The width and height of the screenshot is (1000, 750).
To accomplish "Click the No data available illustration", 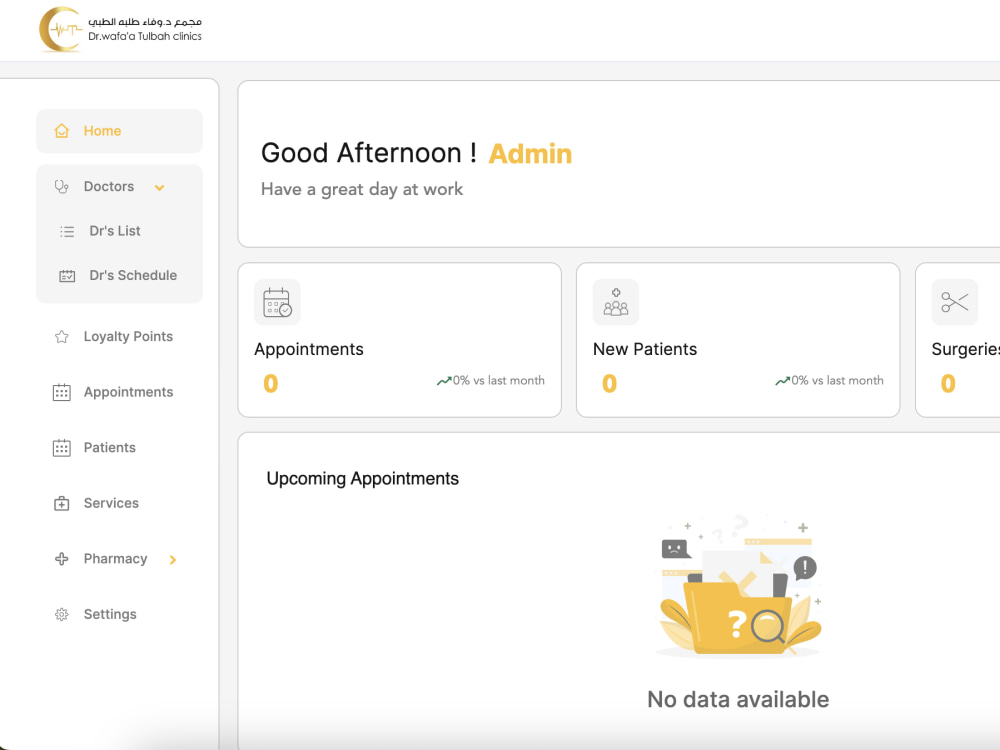I will tap(739, 586).
